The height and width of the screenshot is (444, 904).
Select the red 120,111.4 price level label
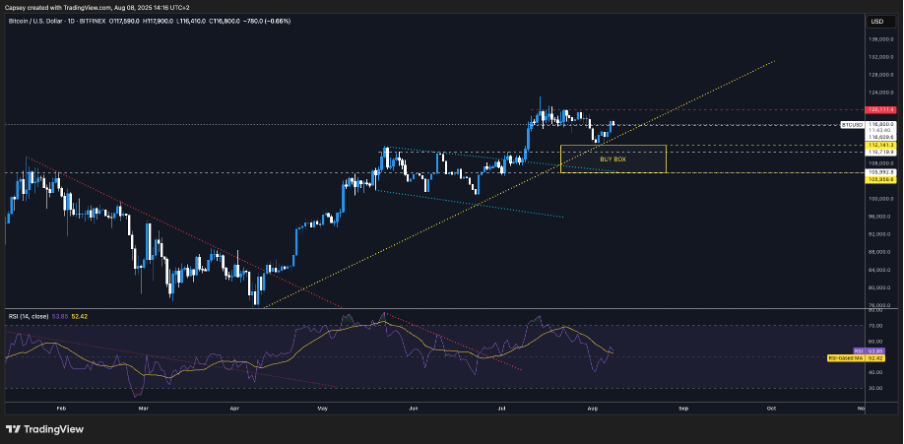click(880, 109)
